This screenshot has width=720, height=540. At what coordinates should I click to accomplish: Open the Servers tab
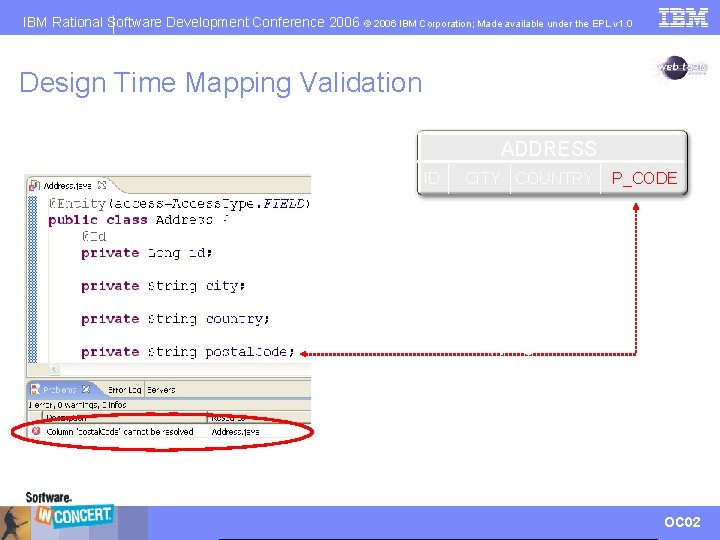tap(161, 390)
